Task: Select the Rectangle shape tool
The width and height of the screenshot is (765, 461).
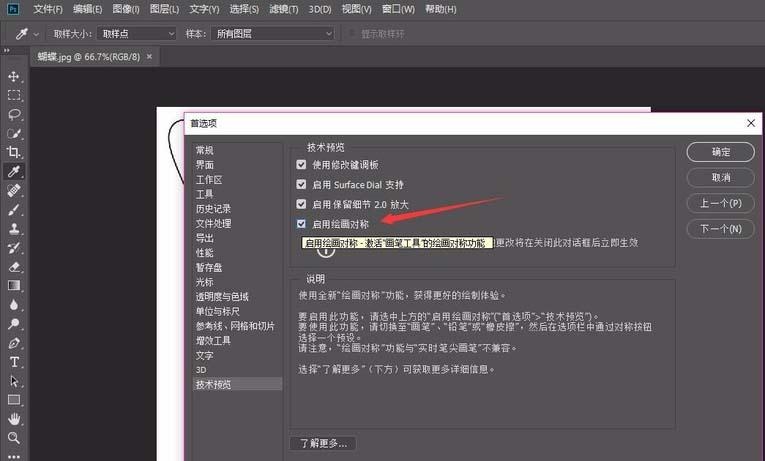Action: point(14,400)
